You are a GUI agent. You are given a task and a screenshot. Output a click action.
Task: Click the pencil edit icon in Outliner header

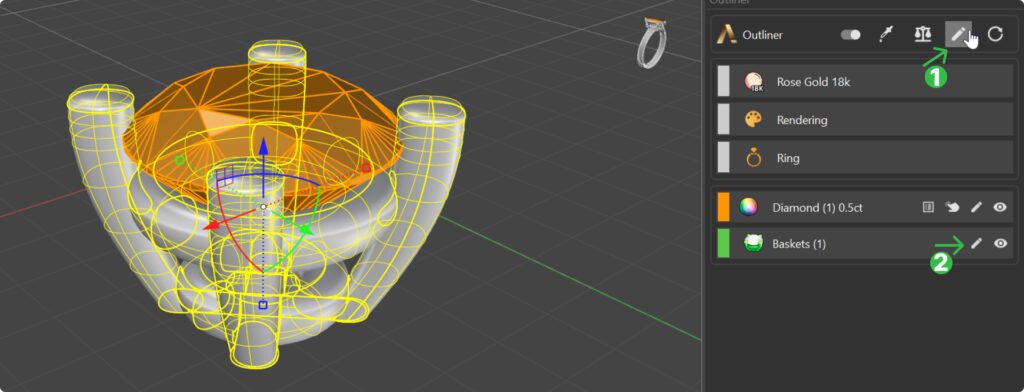[x=958, y=35]
